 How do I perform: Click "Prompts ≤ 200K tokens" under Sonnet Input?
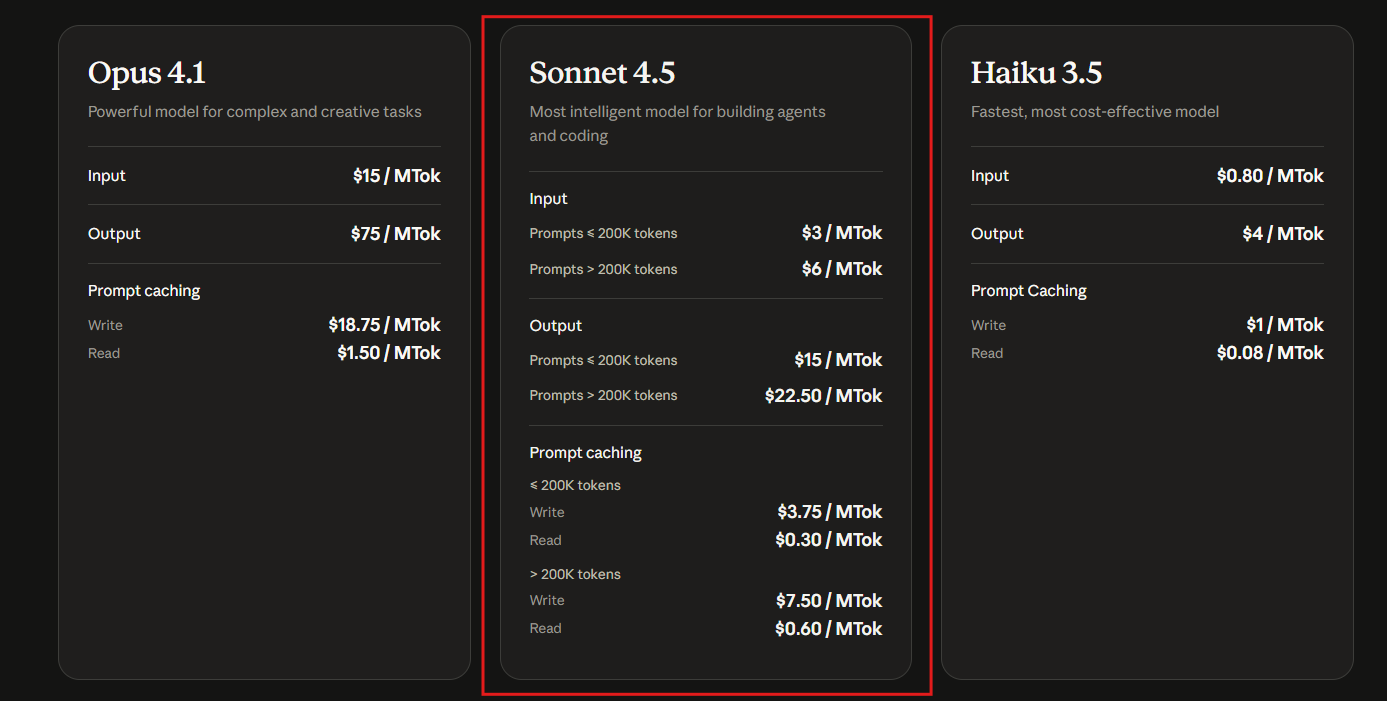pyautogui.click(x=603, y=233)
